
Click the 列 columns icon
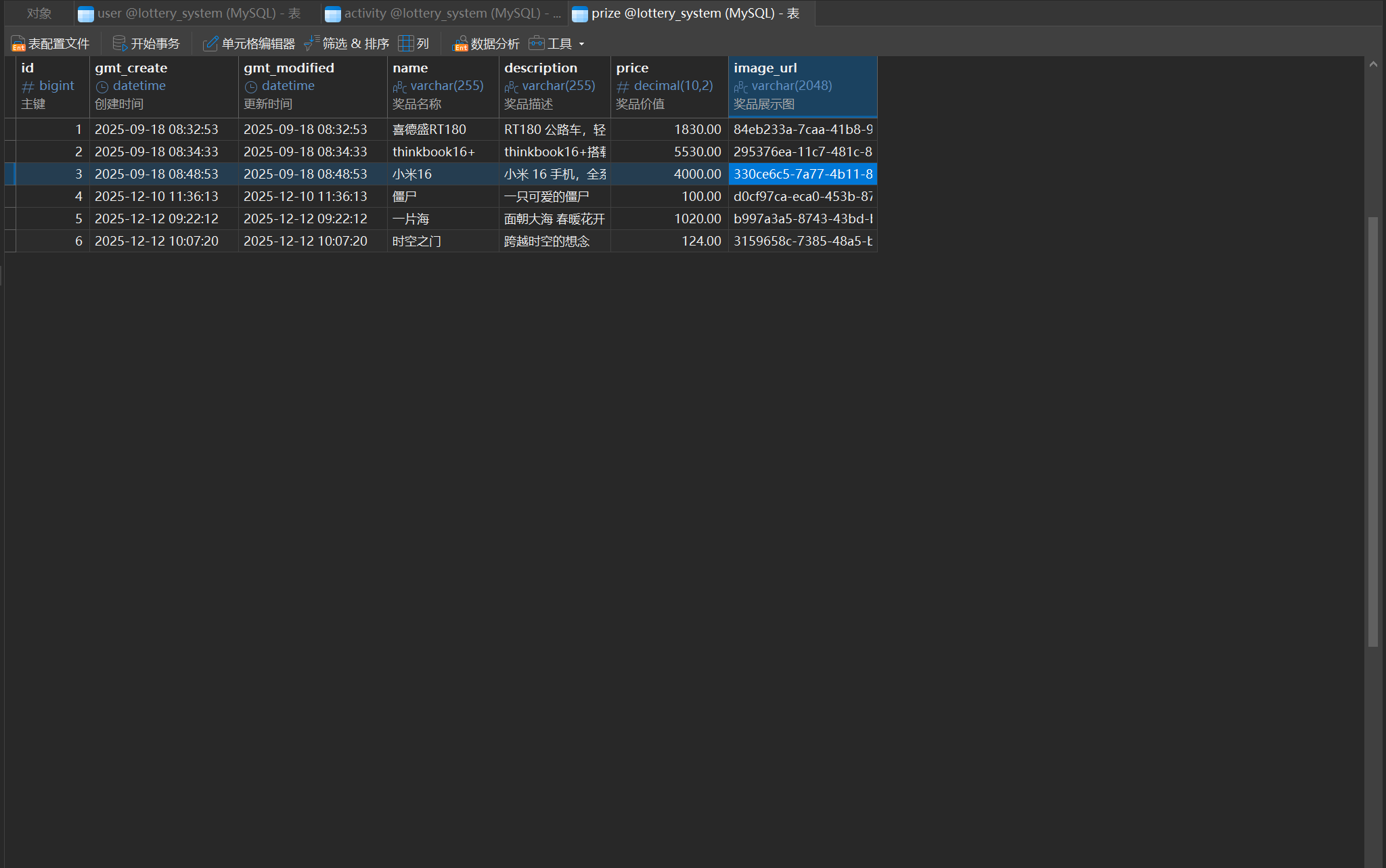tap(406, 44)
